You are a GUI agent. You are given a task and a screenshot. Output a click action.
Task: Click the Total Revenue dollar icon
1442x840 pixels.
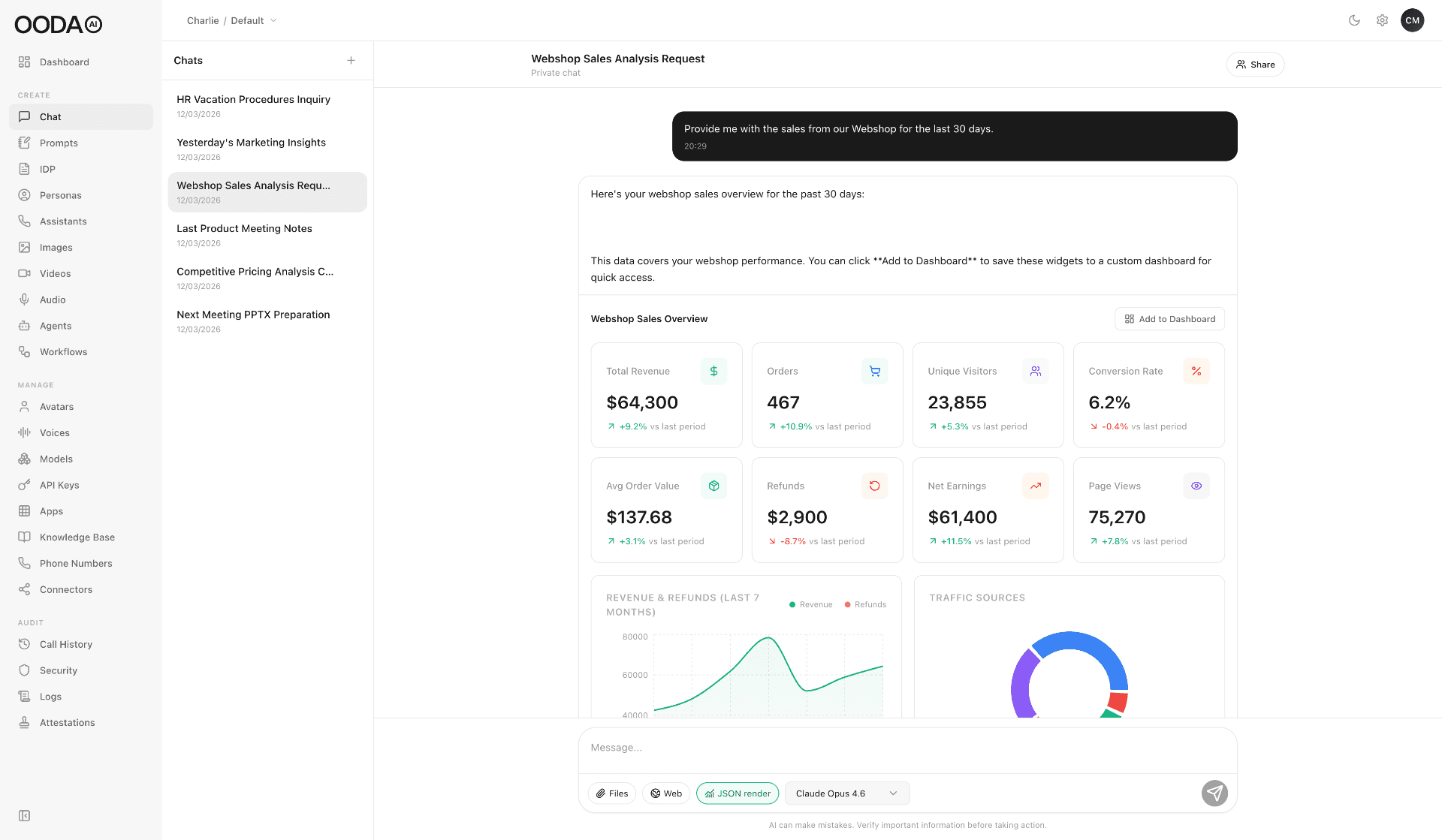(x=713, y=371)
